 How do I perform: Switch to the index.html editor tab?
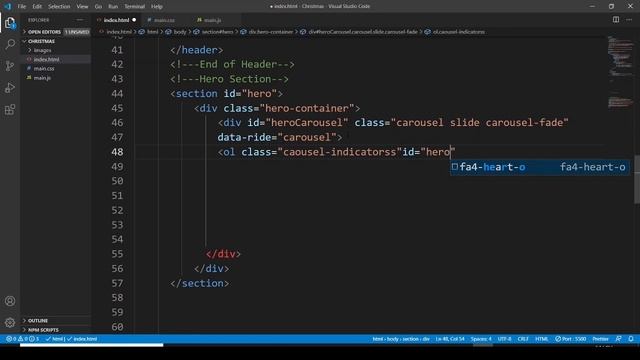coord(116,20)
